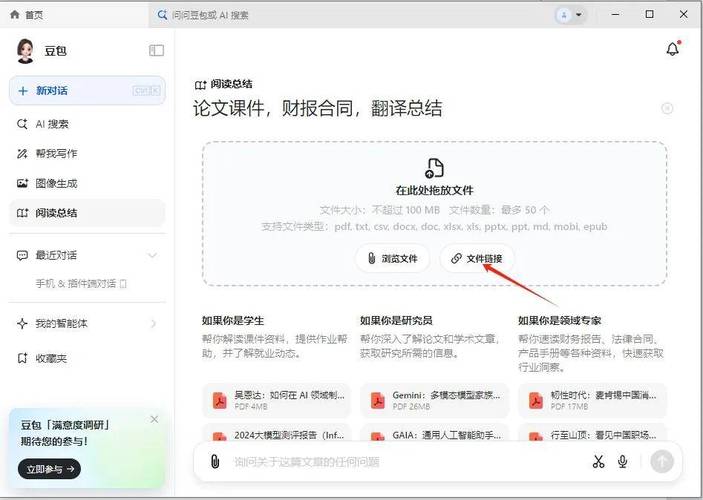The height and width of the screenshot is (500, 703).
Task: Open the notifications bell
Action: click(x=673, y=48)
